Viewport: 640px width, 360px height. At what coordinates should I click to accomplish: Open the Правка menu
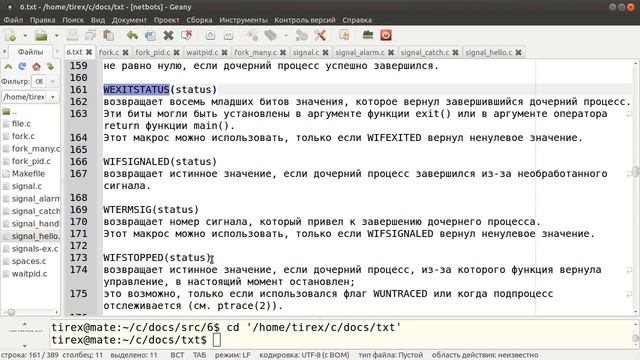[42, 20]
